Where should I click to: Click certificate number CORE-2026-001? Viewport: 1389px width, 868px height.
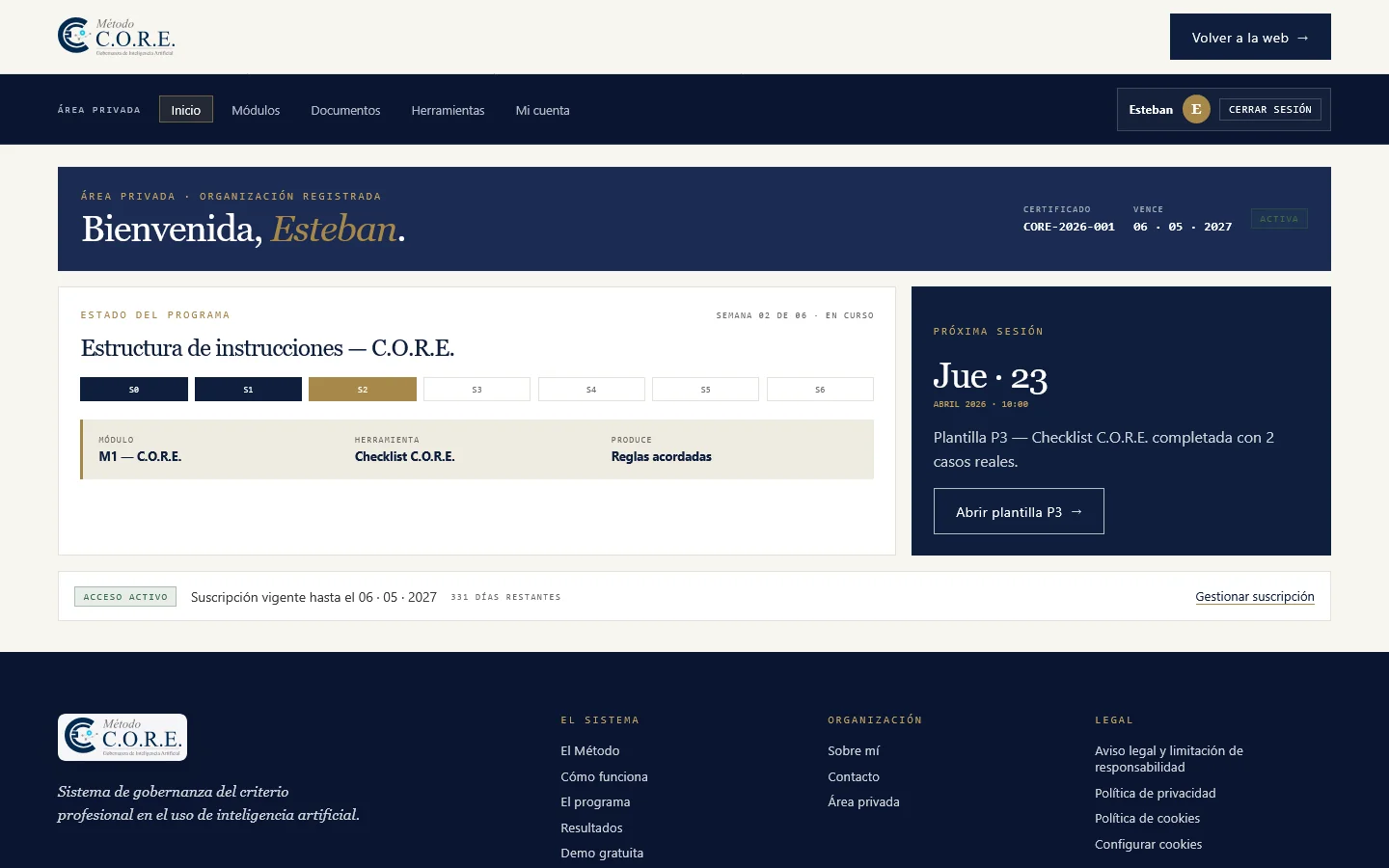[x=1069, y=227]
